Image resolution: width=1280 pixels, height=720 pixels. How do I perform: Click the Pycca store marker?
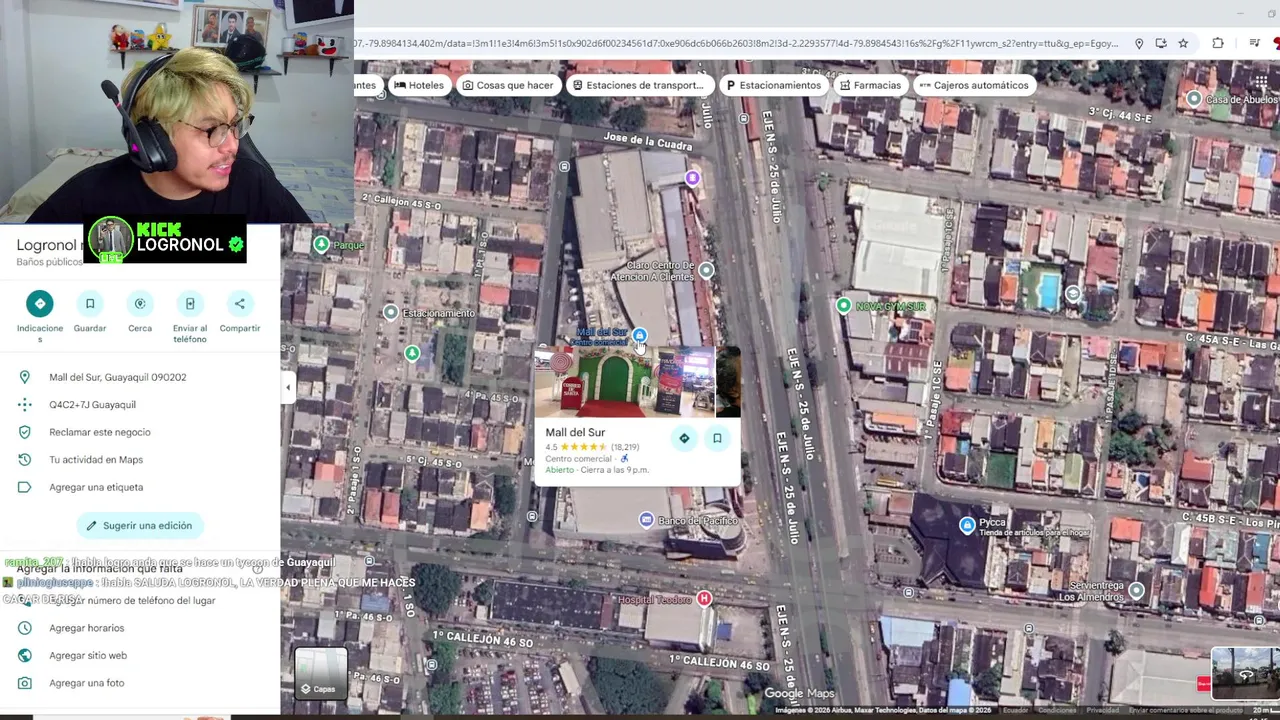point(967,525)
